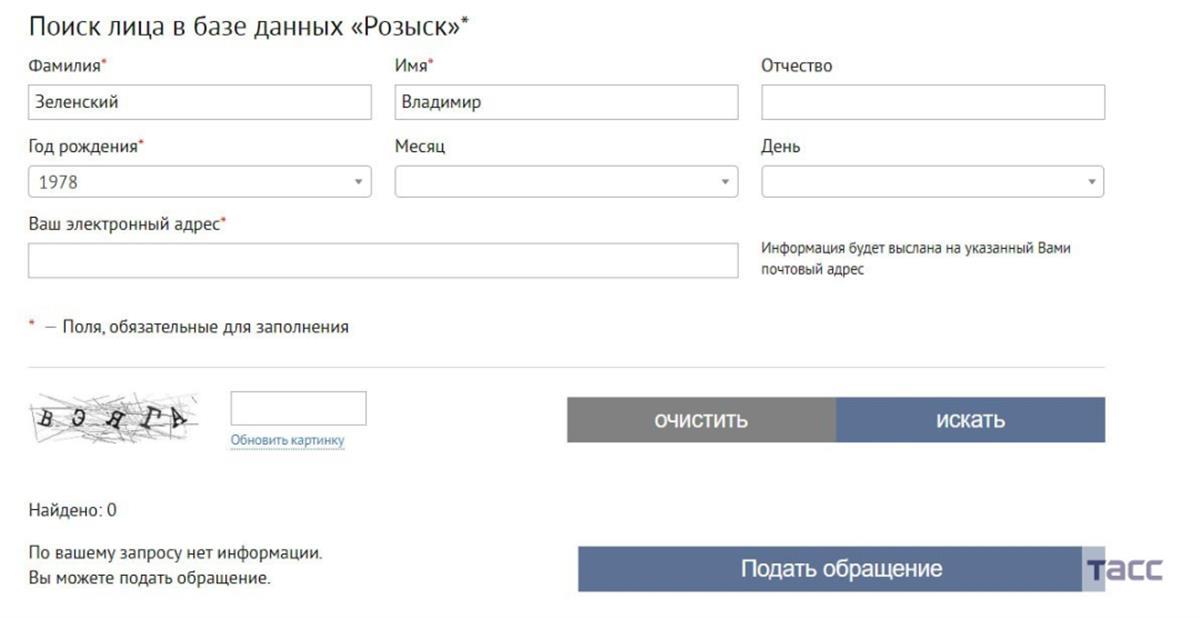This screenshot has height=618, width=1200.
Task: Click the ТАСС logo watermark
Action: 1125,570
